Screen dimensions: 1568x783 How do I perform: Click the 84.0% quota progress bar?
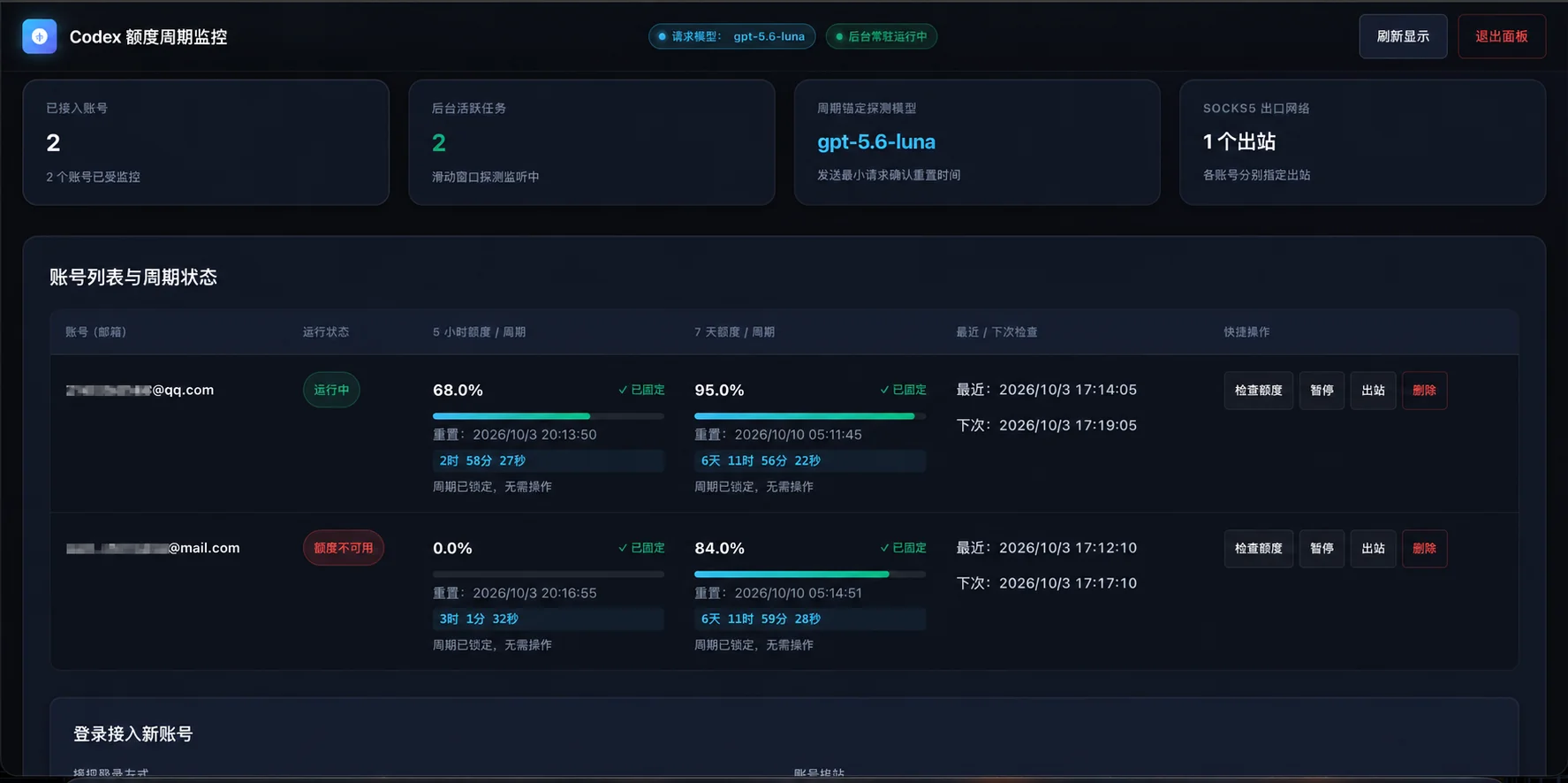pyautogui.click(x=810, y=574)
